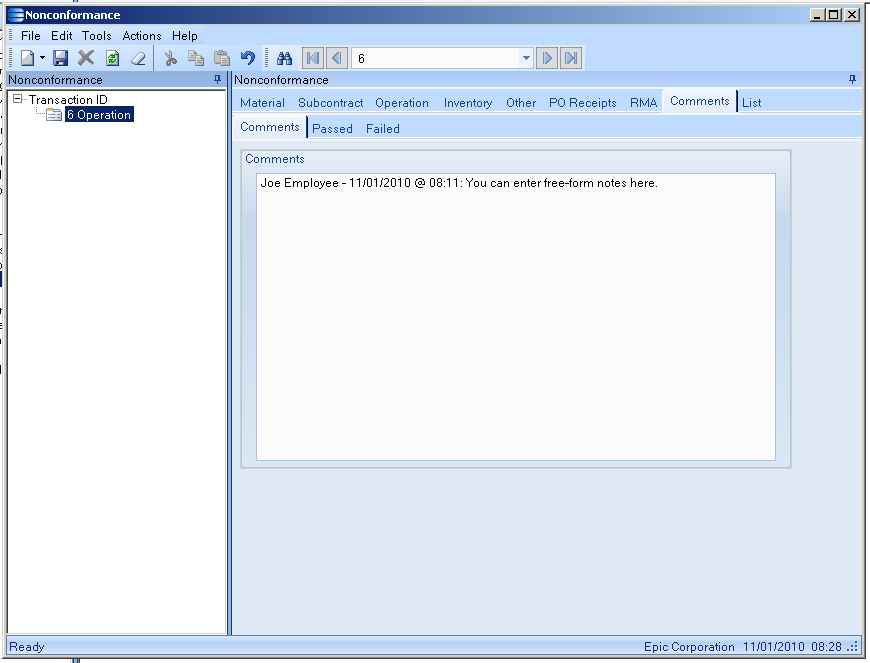Click the 11/01/2010 date in the status bar
This screenshot has height=663, width=870.
coord(773,647)
